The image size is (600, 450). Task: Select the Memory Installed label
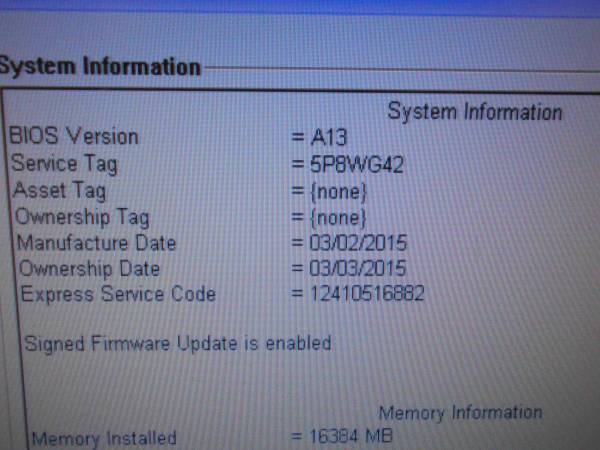[x=104, y=438]
